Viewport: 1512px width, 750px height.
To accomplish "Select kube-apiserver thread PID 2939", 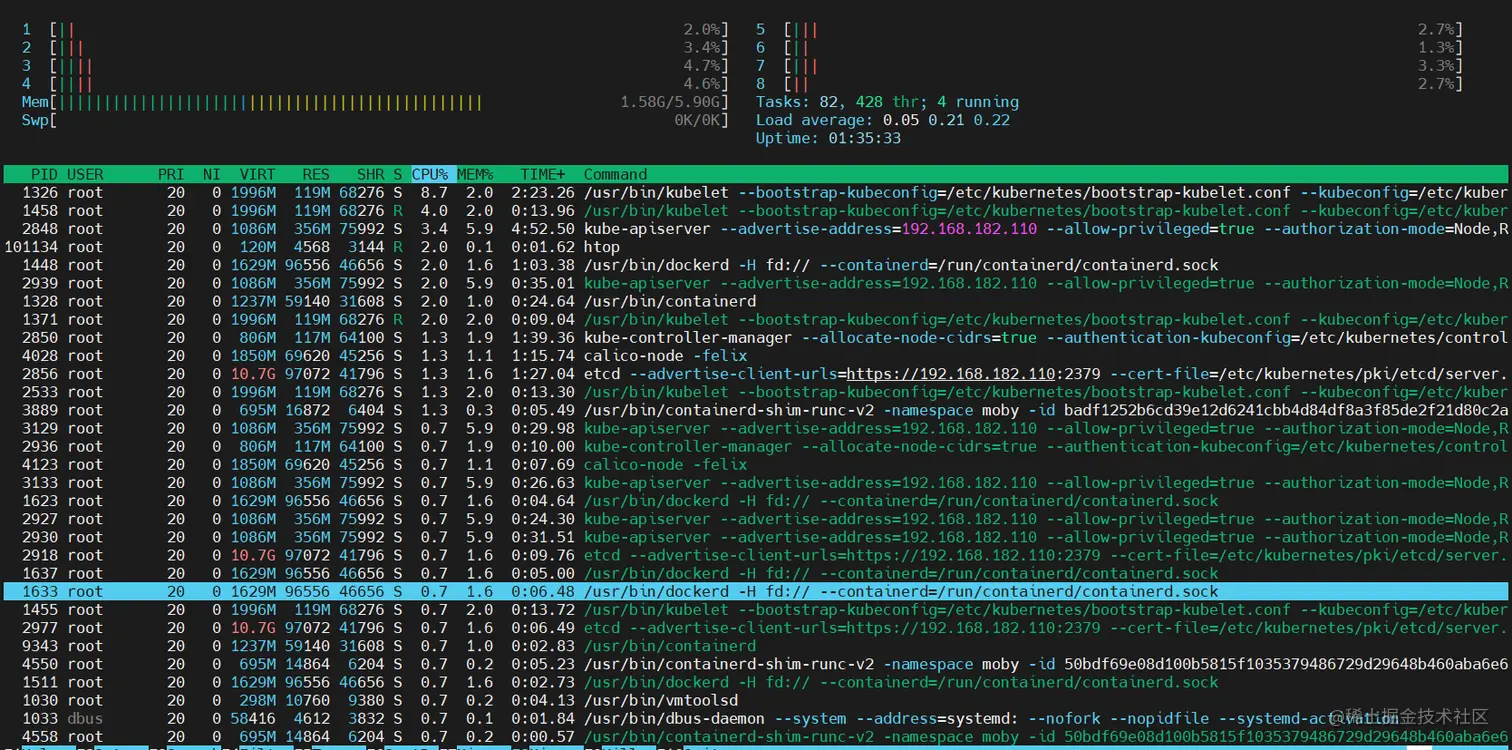I will (x=756, y=283).
